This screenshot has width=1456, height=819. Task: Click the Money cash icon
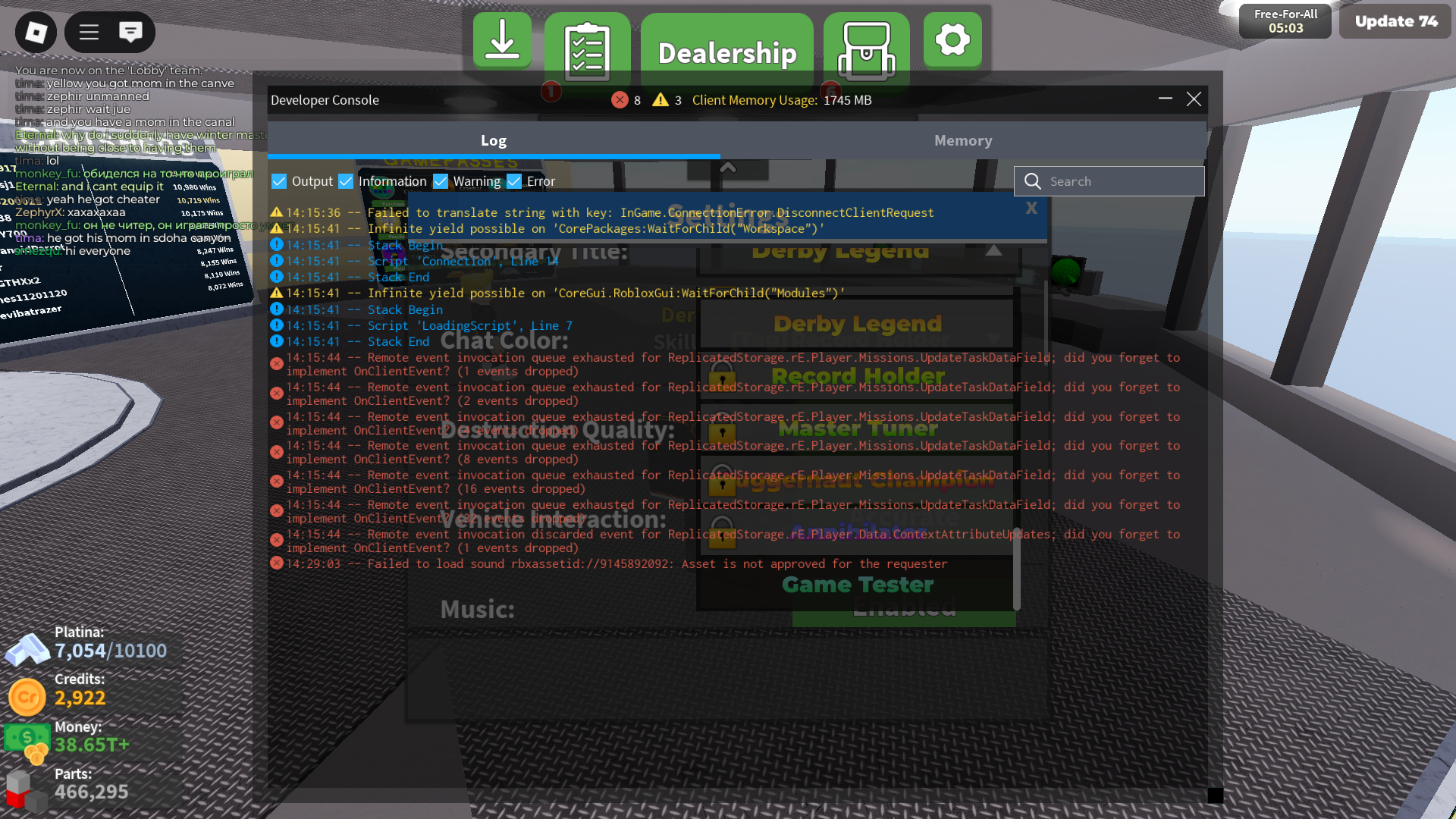(27, 742)
